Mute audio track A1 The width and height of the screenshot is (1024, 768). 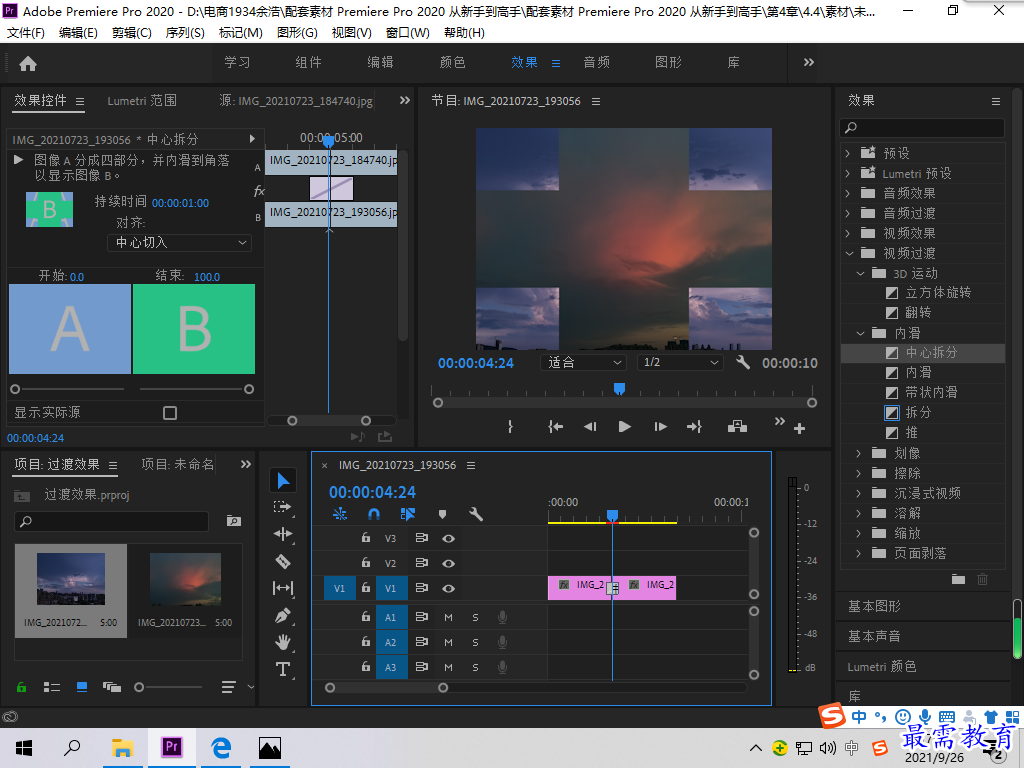point(448,617)
